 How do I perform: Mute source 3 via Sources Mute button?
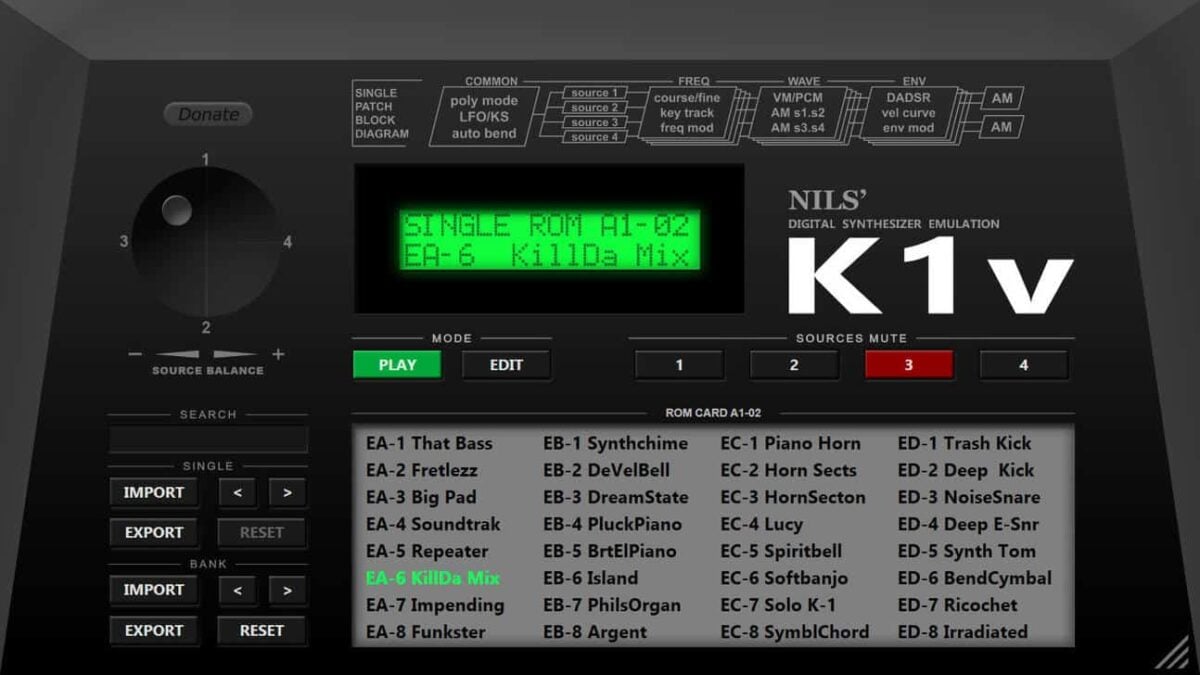pos(908,365)
